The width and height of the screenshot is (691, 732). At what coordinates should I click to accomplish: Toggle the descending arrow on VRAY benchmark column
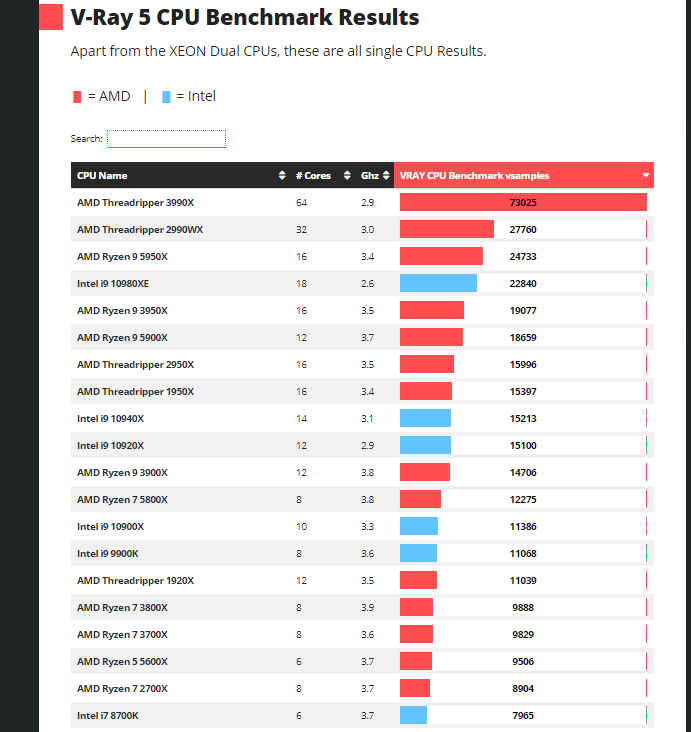click(646, 176)
